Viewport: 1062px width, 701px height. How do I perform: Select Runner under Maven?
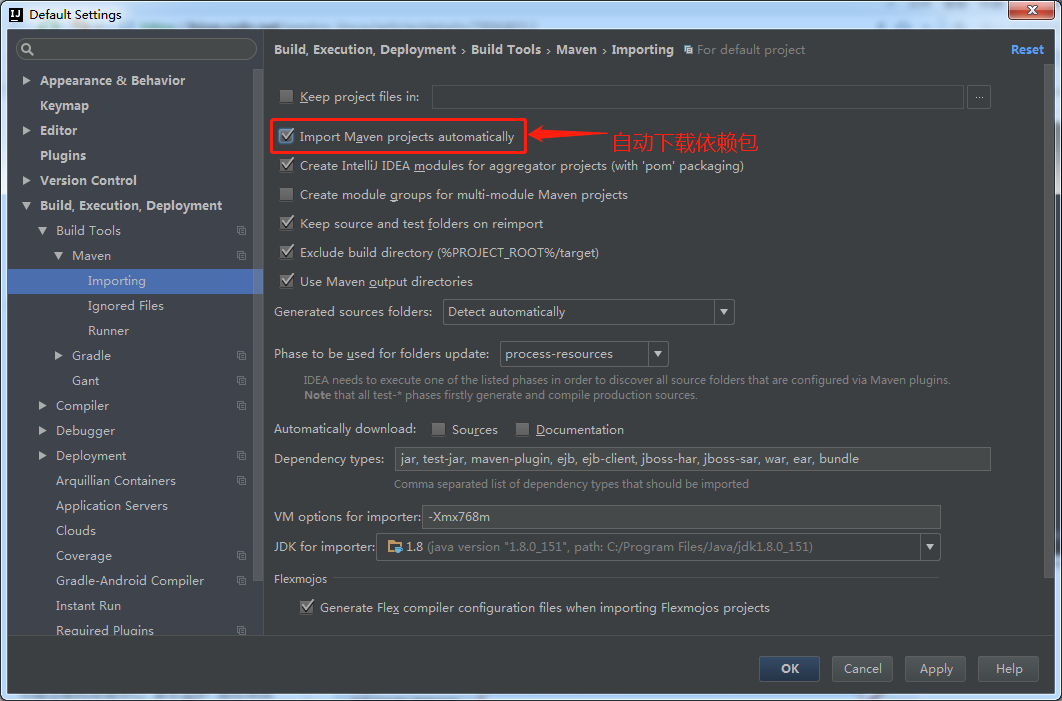pyautogui.click(x=108, y=331)
